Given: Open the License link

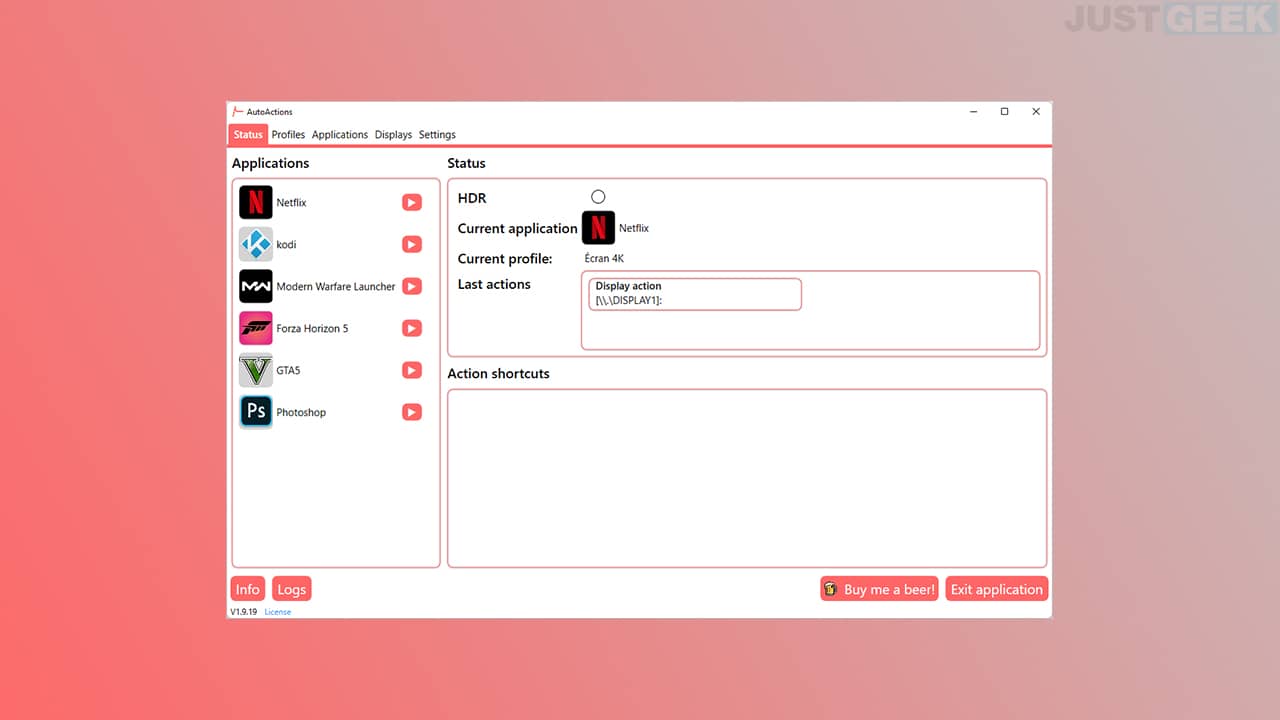Looking at the screenshot, I should coord(278,612).
